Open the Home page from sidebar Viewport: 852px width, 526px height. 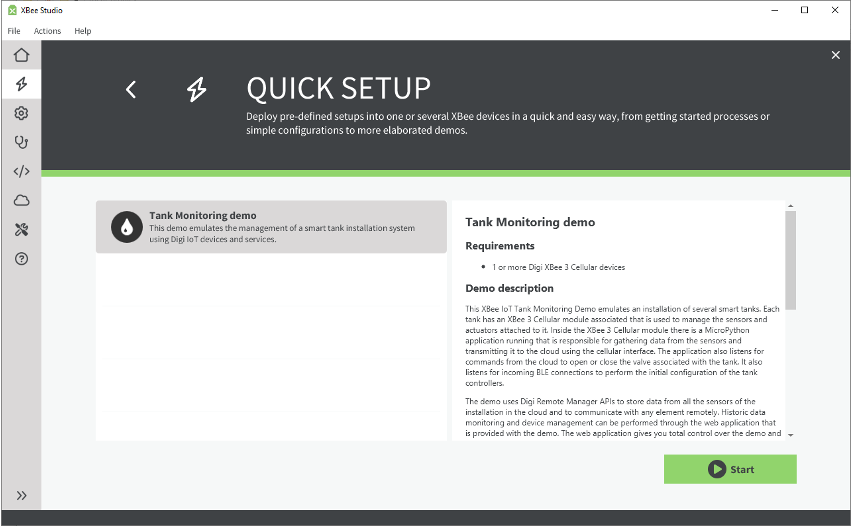point(21,55)
